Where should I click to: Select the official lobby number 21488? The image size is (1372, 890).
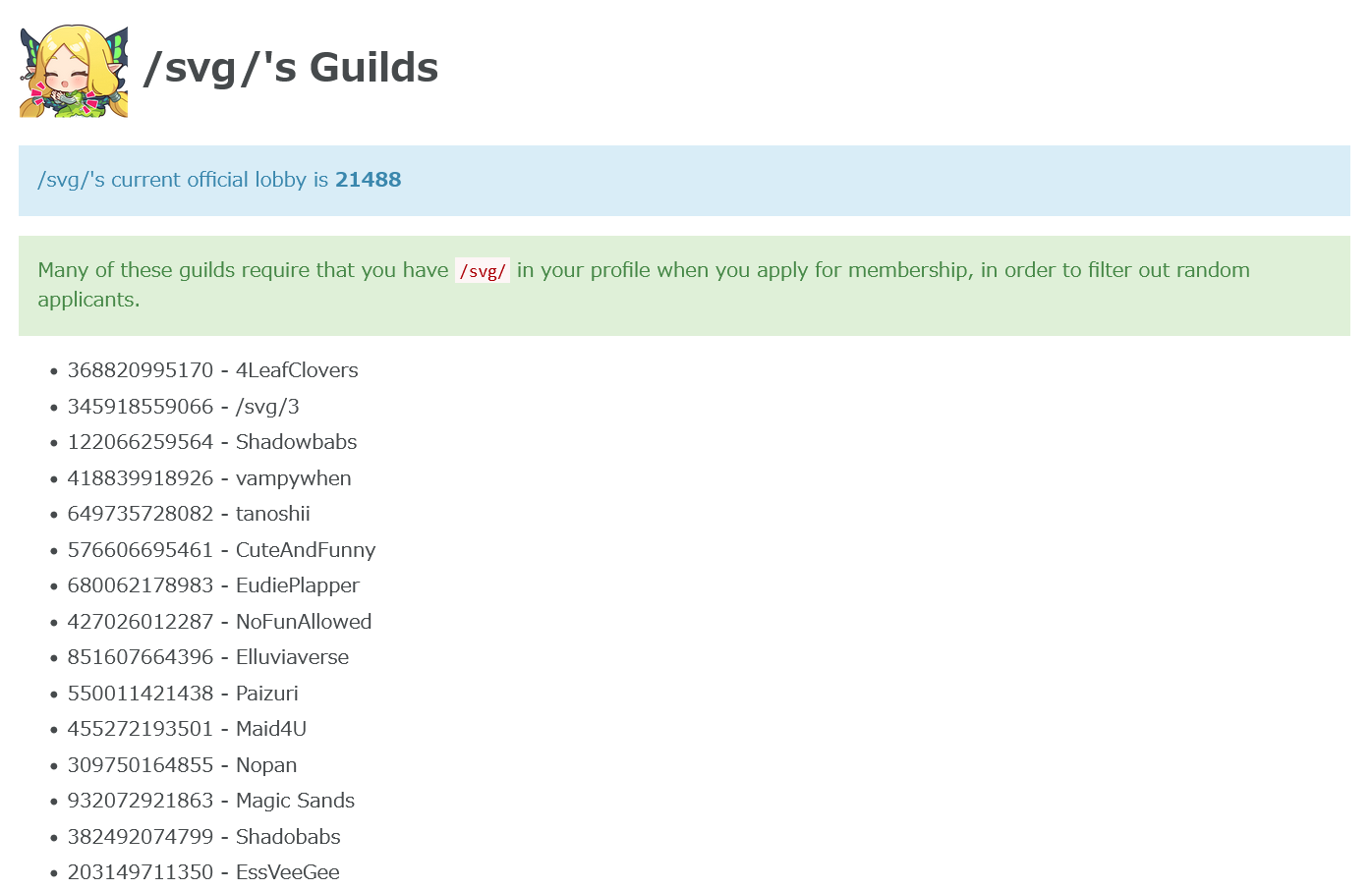pos(369,180)
